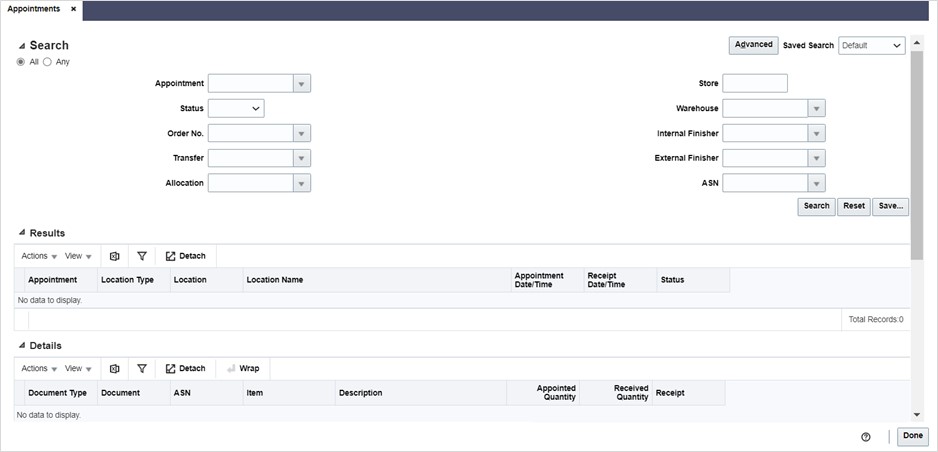The width and height of the screenshot is (938, 452).
Task: Click the Details filter funnel icon
Action: pyautogui.click(x=142, y=369)
